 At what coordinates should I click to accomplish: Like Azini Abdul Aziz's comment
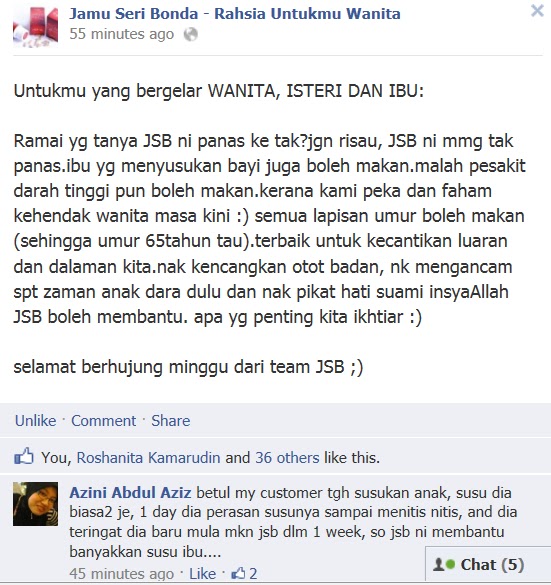pos(203,573)
